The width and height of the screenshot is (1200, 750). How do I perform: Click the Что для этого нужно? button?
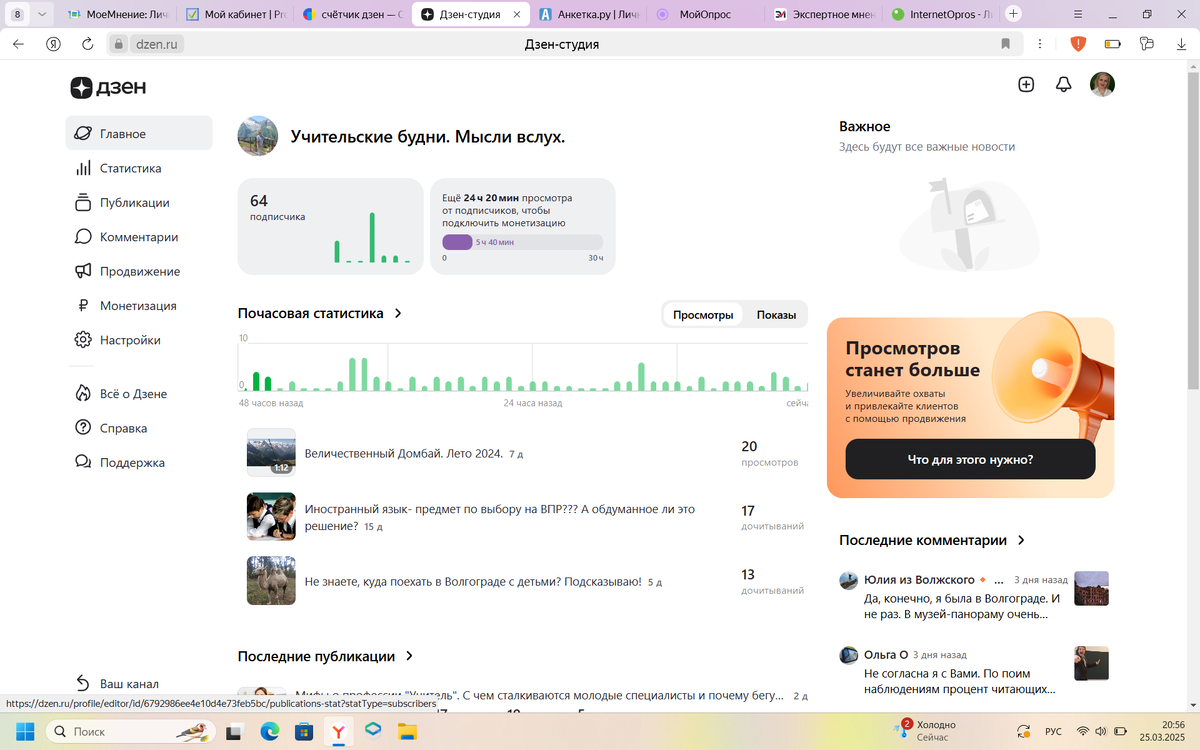(x=970, y=460)
